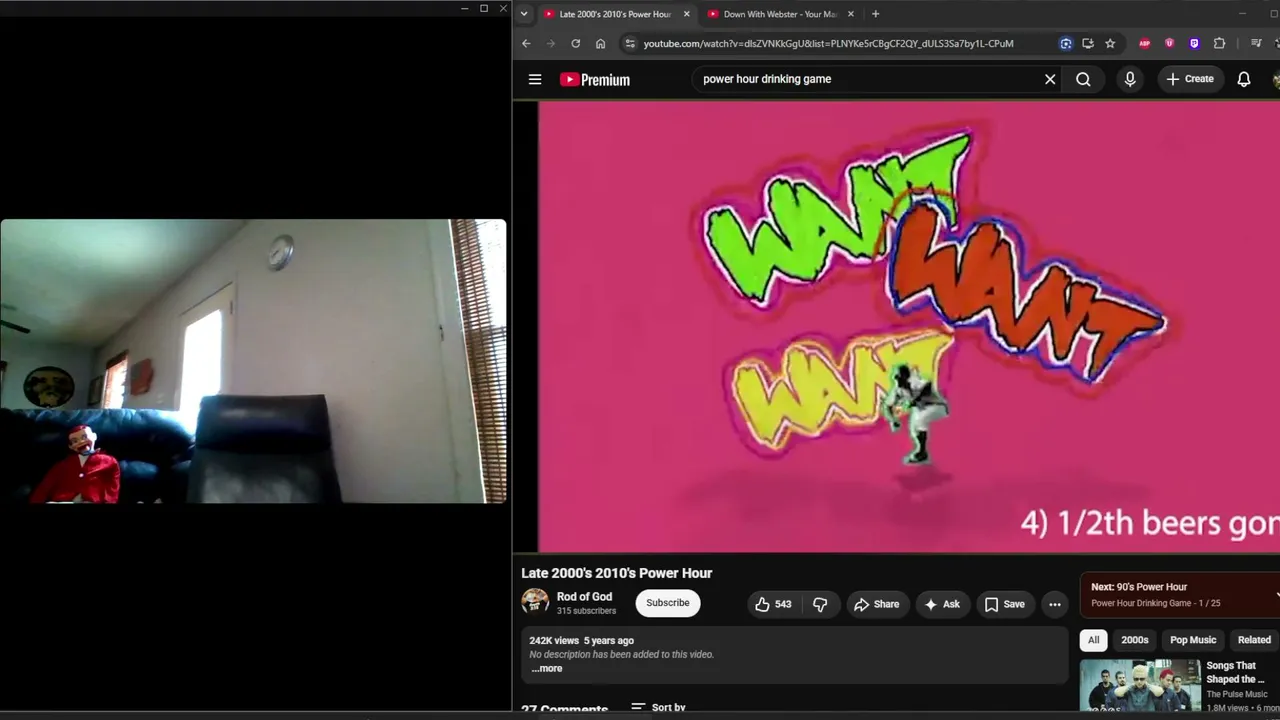This screenshot has width=1280, height=720.
Task: Click the Create button
Action: click(1190, 79)
